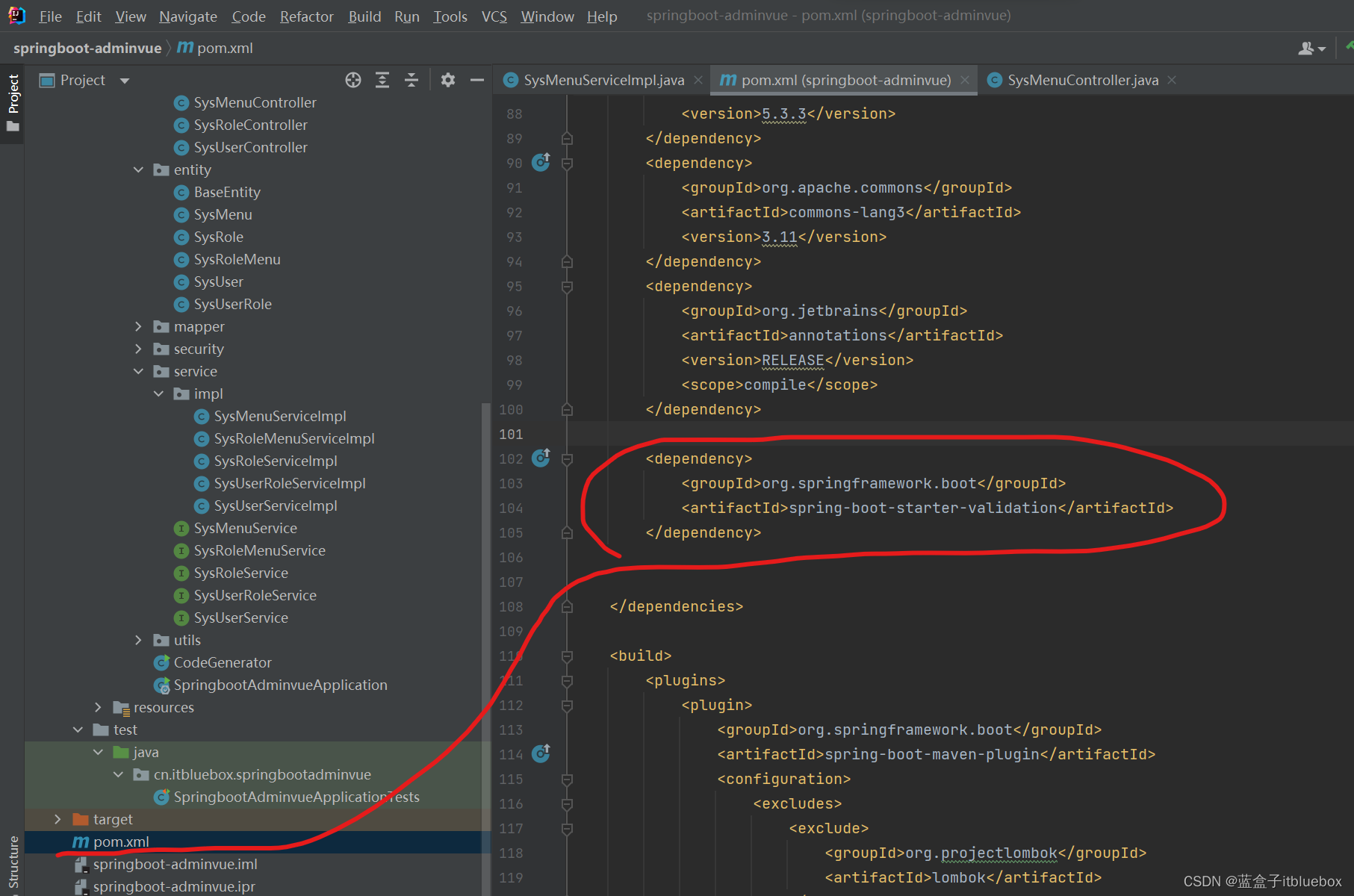Open the Project view dropdown
The height and width of the screenshot is (896, 1354).
[x=125, y=81]
